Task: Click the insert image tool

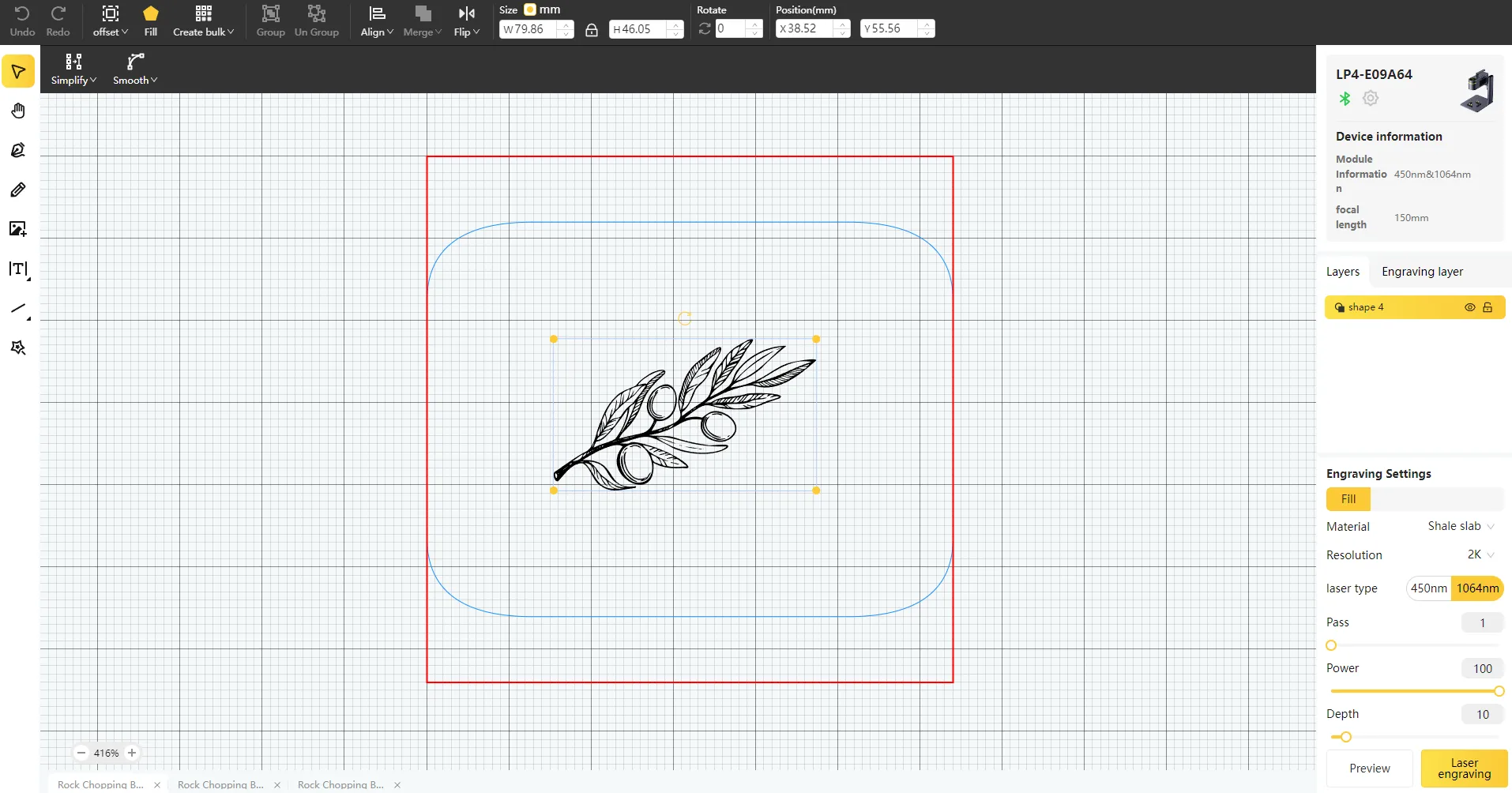Action: [18, 229]
